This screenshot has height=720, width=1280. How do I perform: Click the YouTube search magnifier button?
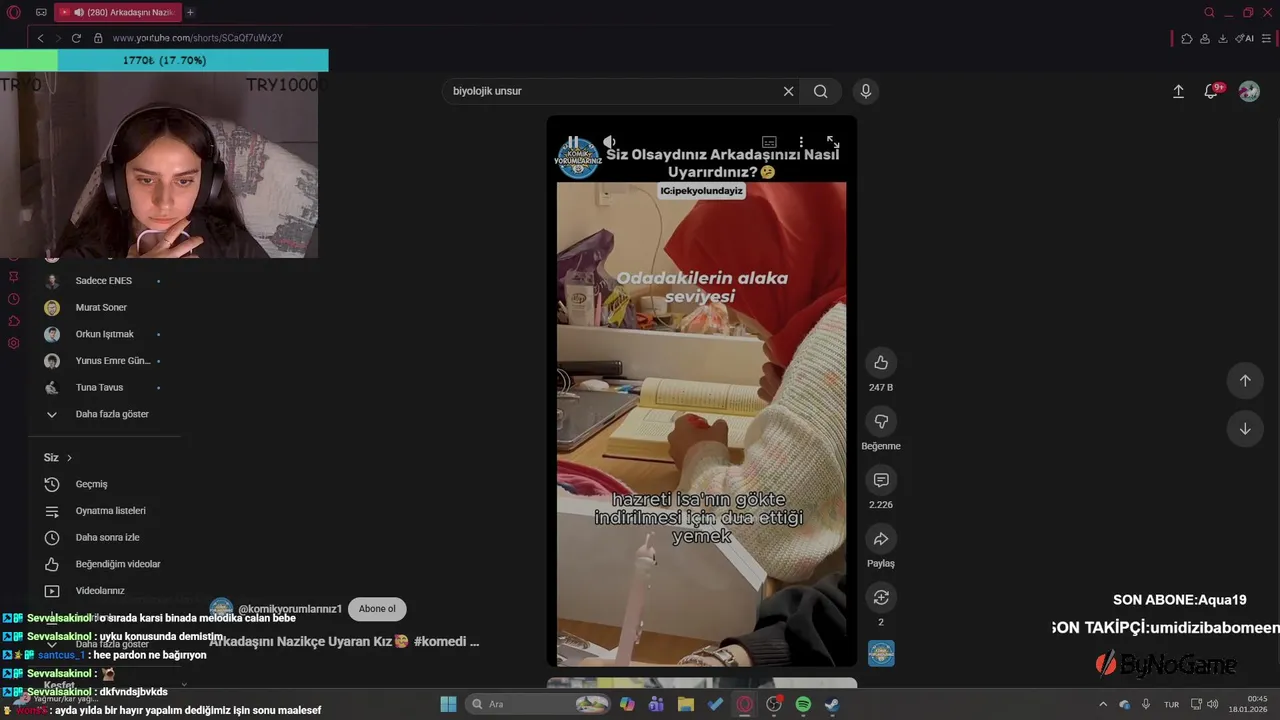[x=821, y=91]
